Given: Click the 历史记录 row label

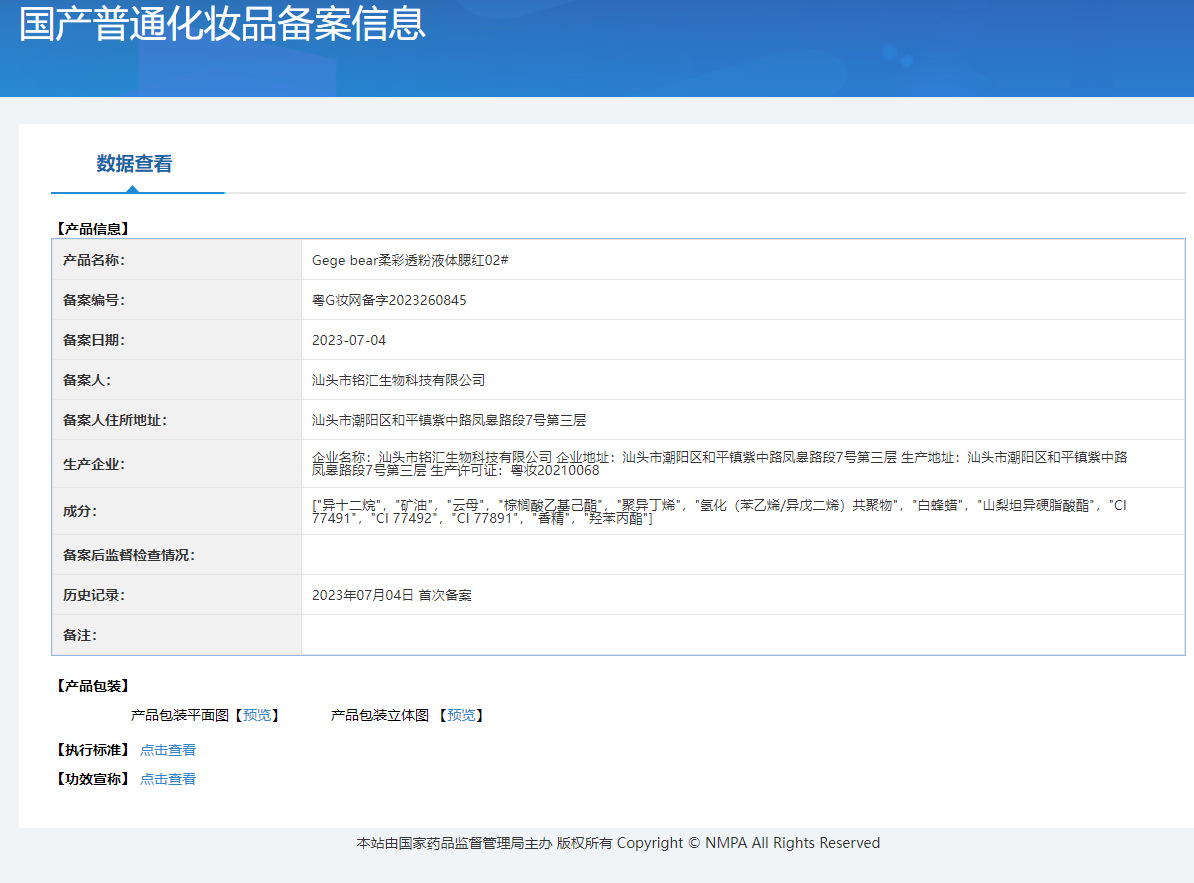Looking at the screenshot, I should (94, 595).
